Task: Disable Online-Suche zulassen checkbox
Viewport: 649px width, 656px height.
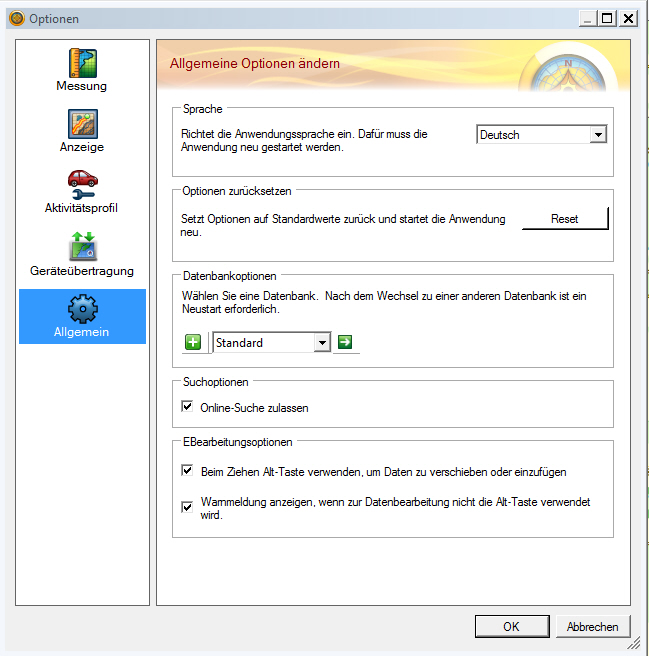Action: click(187, 407)
